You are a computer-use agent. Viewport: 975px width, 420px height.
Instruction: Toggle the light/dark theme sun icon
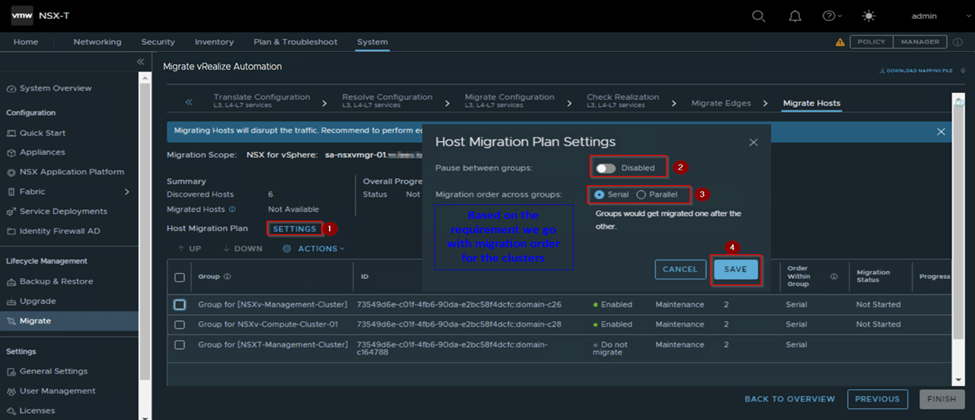867,16
